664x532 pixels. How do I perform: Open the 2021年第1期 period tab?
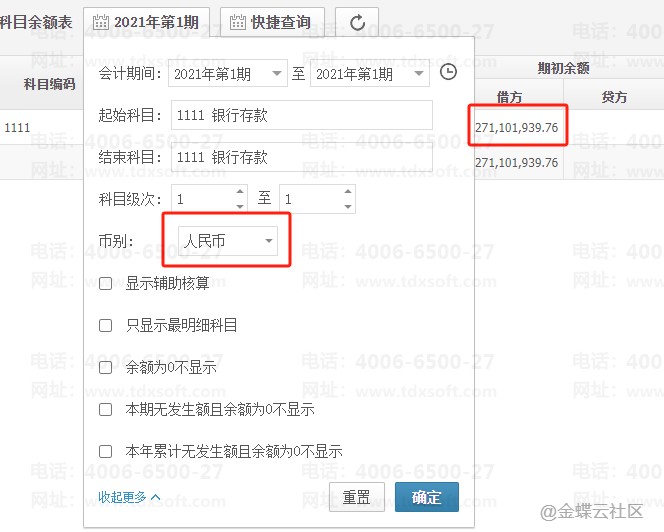[x=147, y=22]
